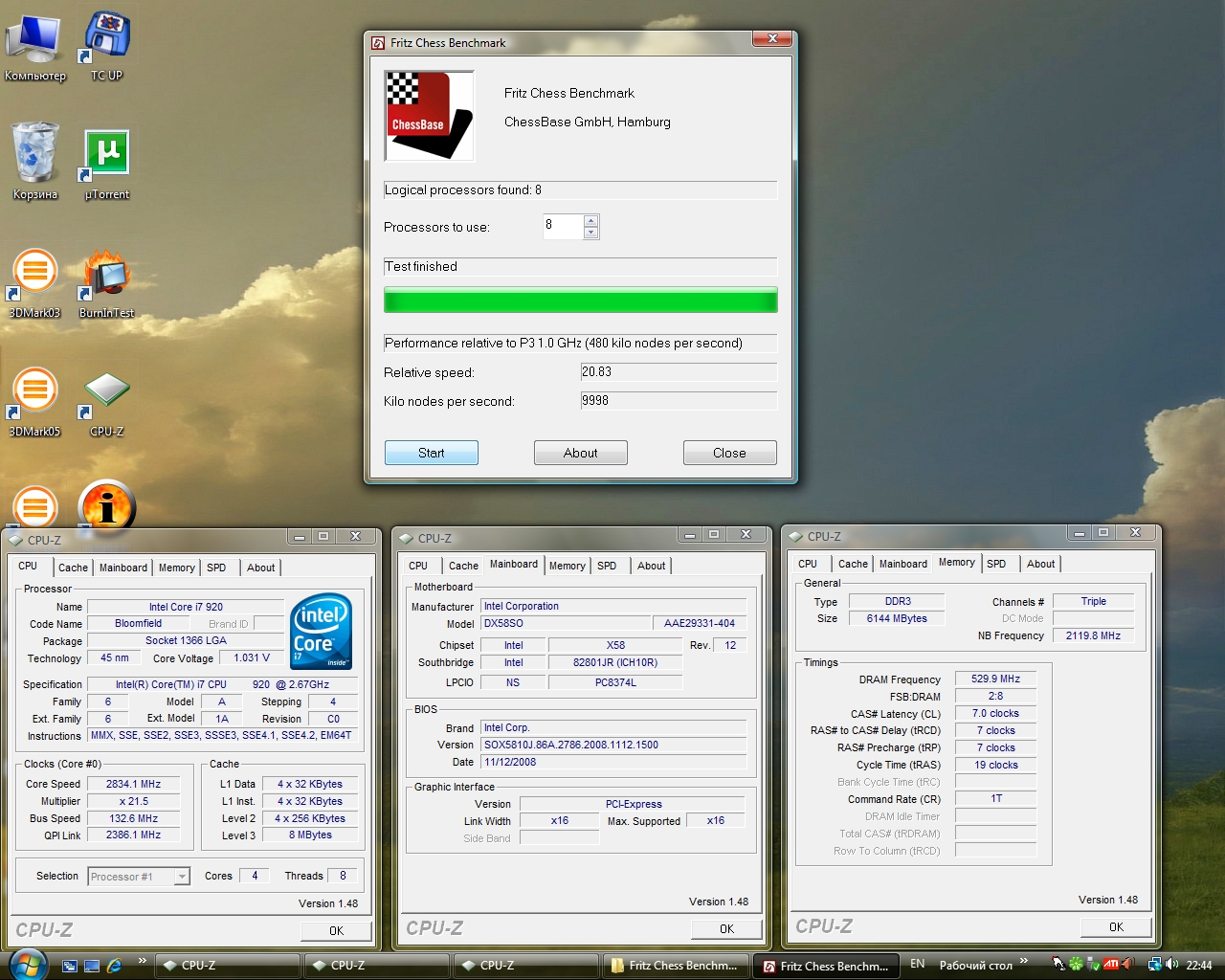1225x980 pixels.
Task: Switch to the Cache tab in left CPU-Z
Action: tap(73, 568)
